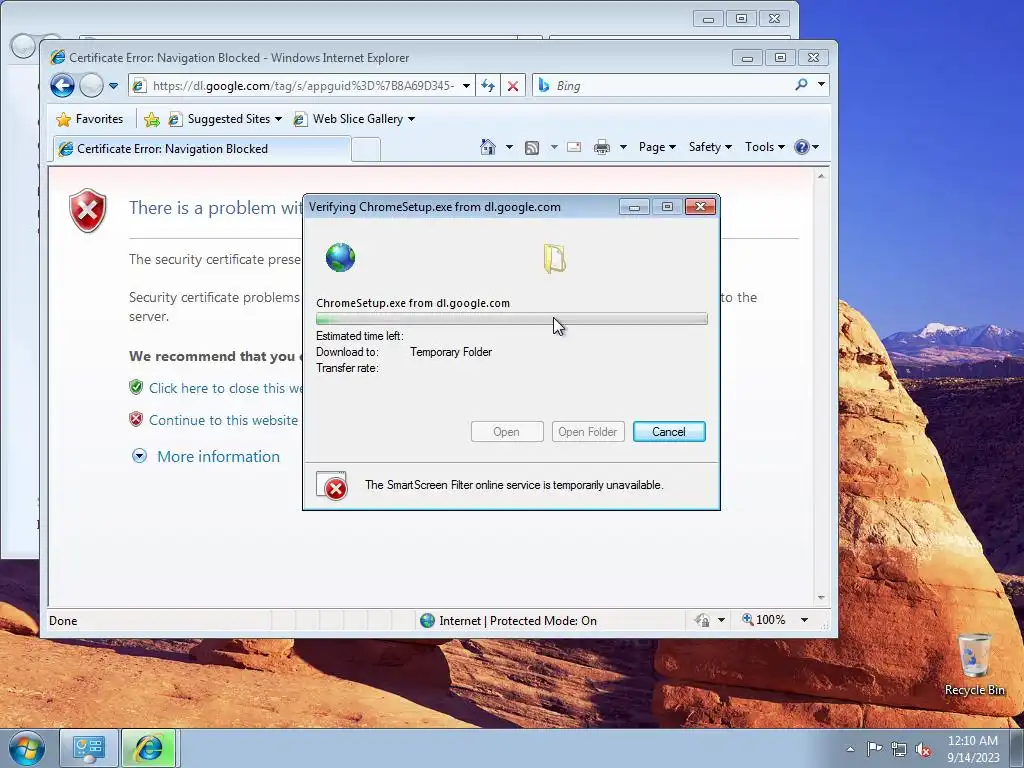This screenshot has width=1024, height=768.
Task: Click the search magnifier icon
Action: tap(801, 85)
